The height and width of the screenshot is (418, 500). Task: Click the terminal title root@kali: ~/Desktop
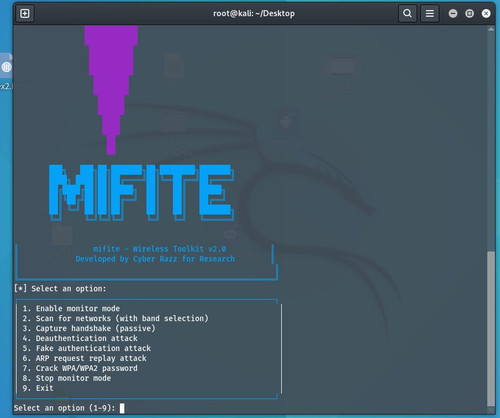point(254,13)
